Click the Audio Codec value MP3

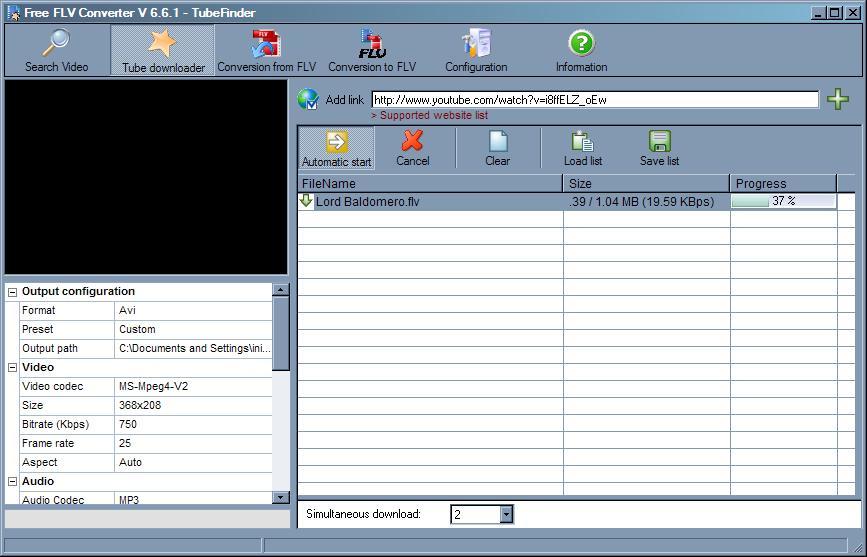pyautogui.click(x=193, y=498)
